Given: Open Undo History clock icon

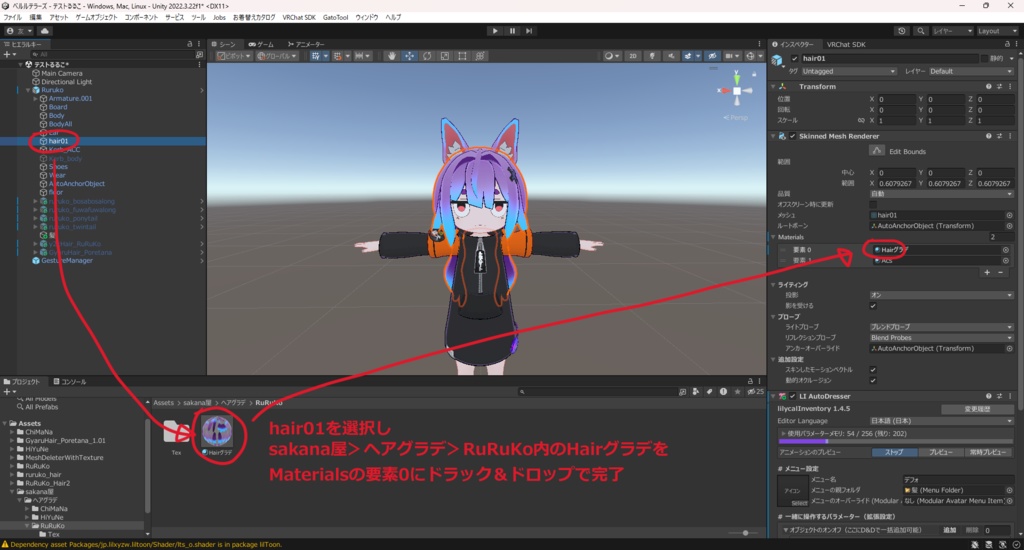Looking at the screenshot, I should point(902,31).
